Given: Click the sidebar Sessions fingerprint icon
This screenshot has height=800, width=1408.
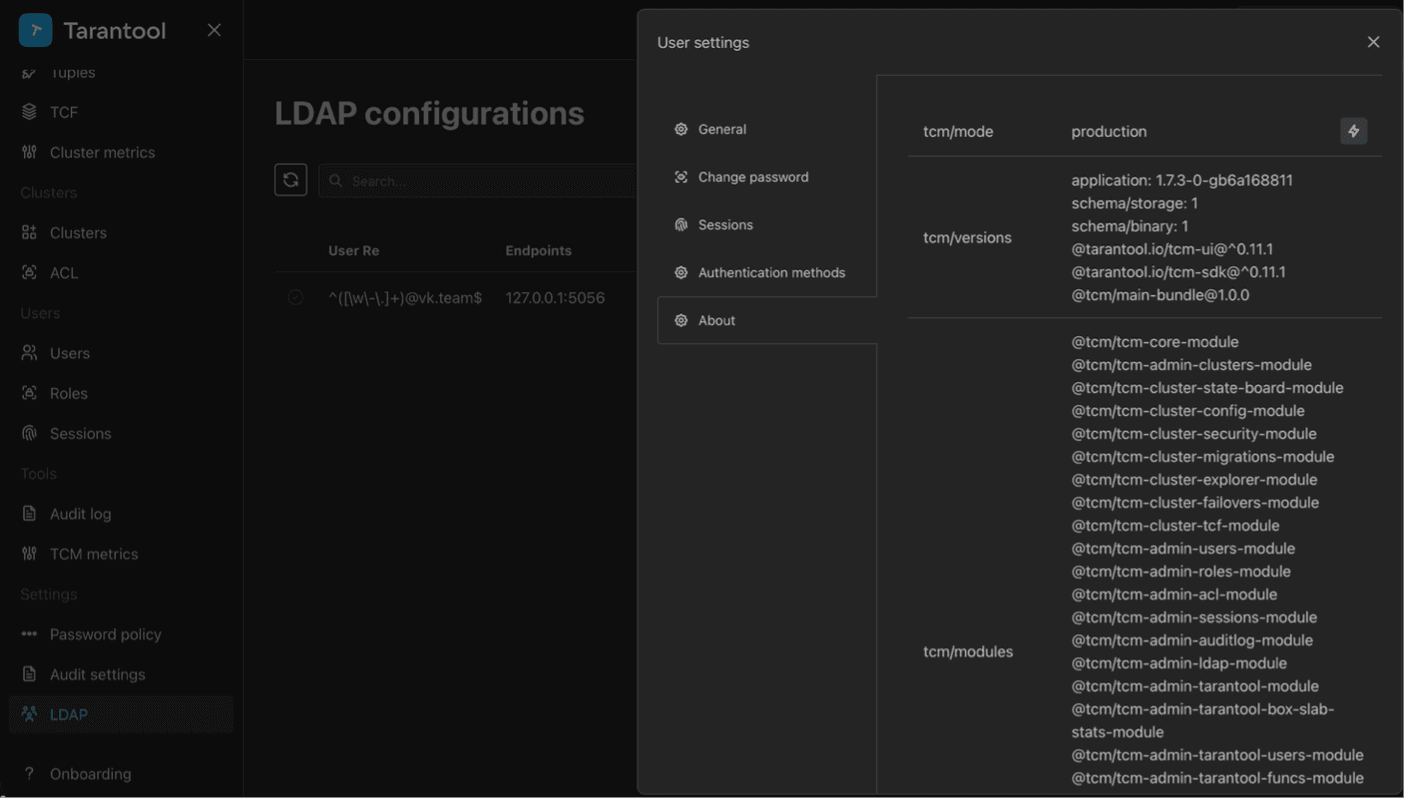Looking at the screenshot, I should coord(29,433).
